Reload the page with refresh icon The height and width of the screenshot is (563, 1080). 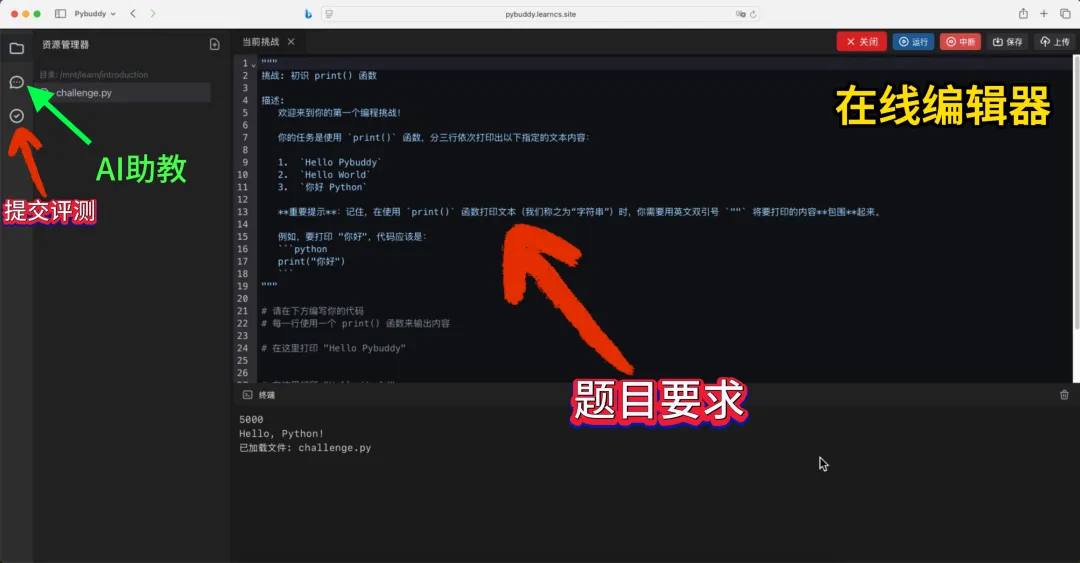pyautogui.click(x=754, y=14)
